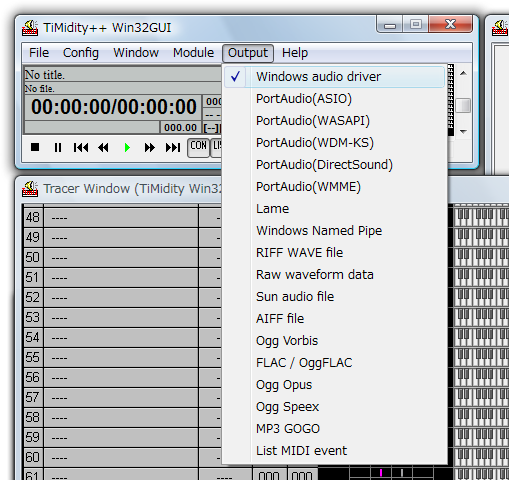Screen dimensions: 509x480
Task: Open the Window menu
Action: pos(136,53)
